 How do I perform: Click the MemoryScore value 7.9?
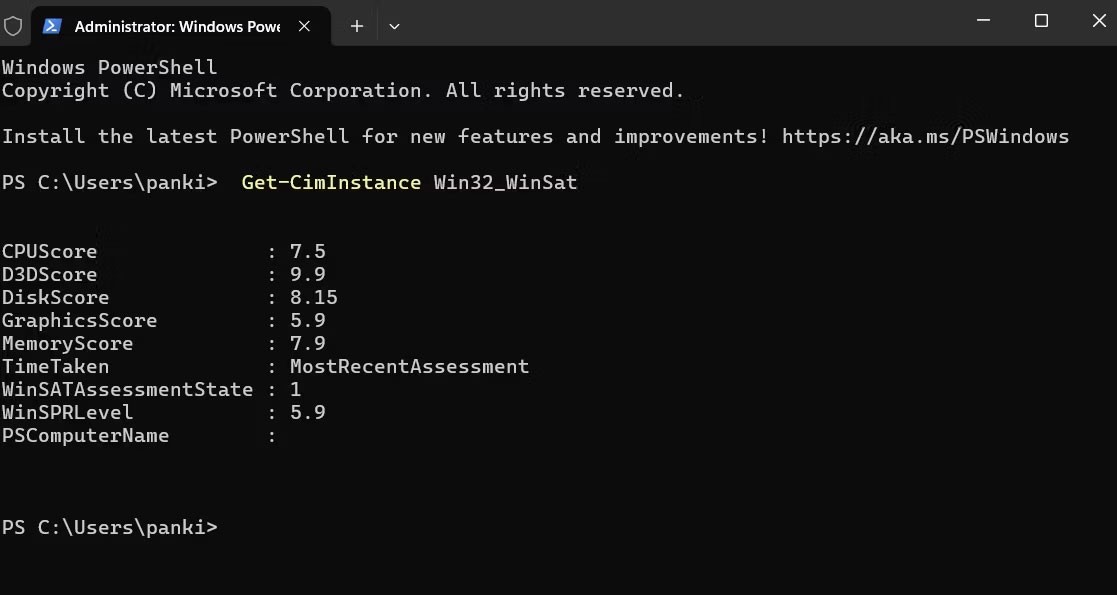tap(307, 343)
